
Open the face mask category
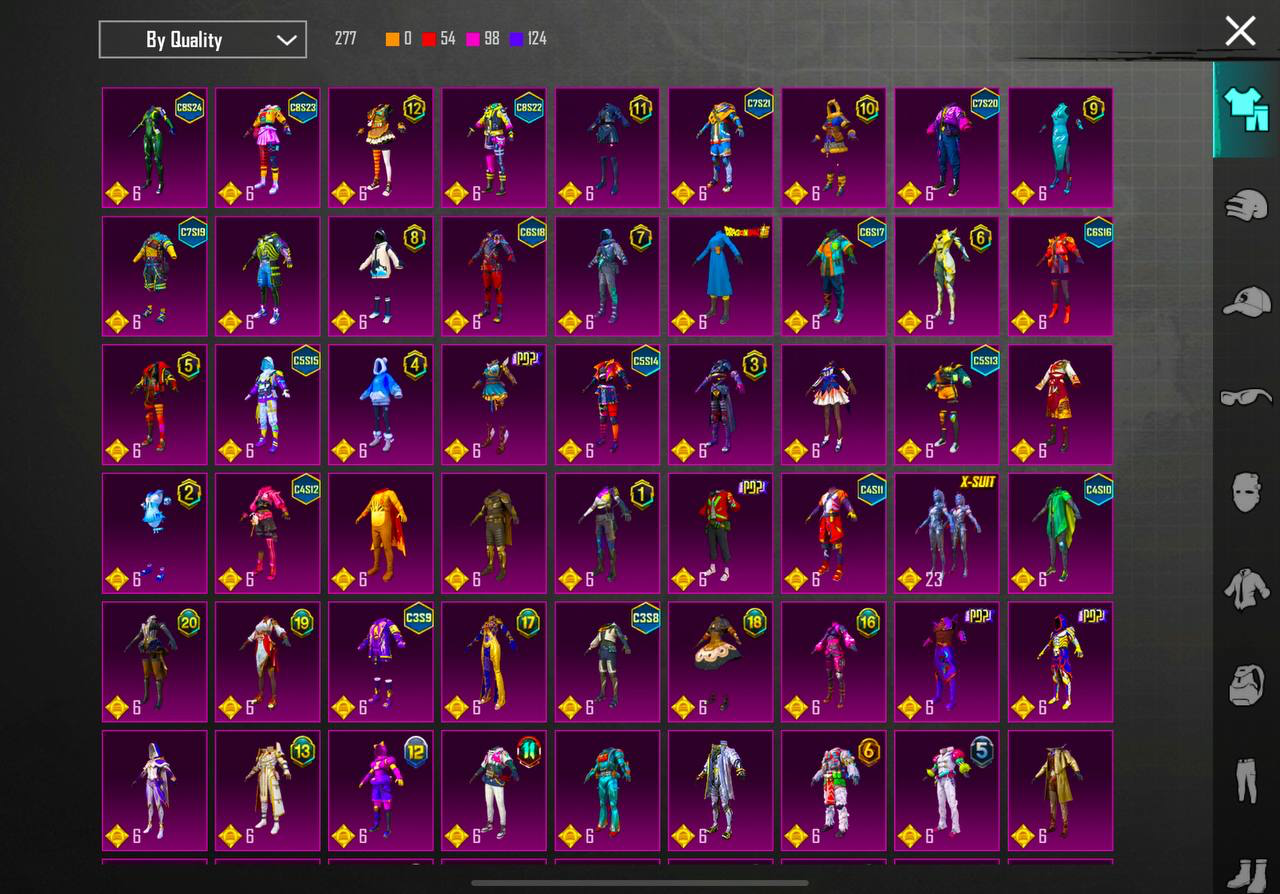click(x=1246, y=493)
